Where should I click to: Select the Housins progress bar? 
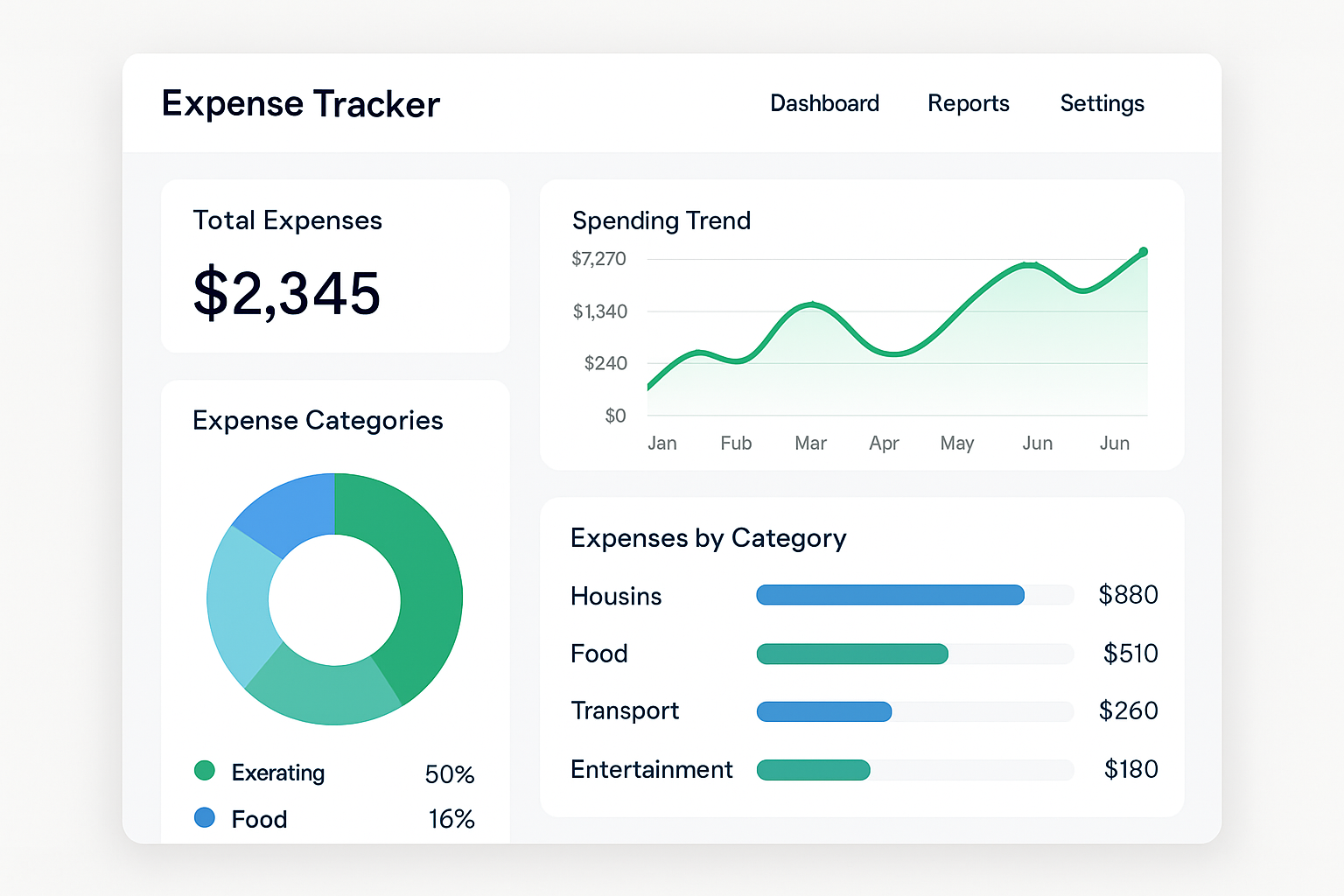890,595
